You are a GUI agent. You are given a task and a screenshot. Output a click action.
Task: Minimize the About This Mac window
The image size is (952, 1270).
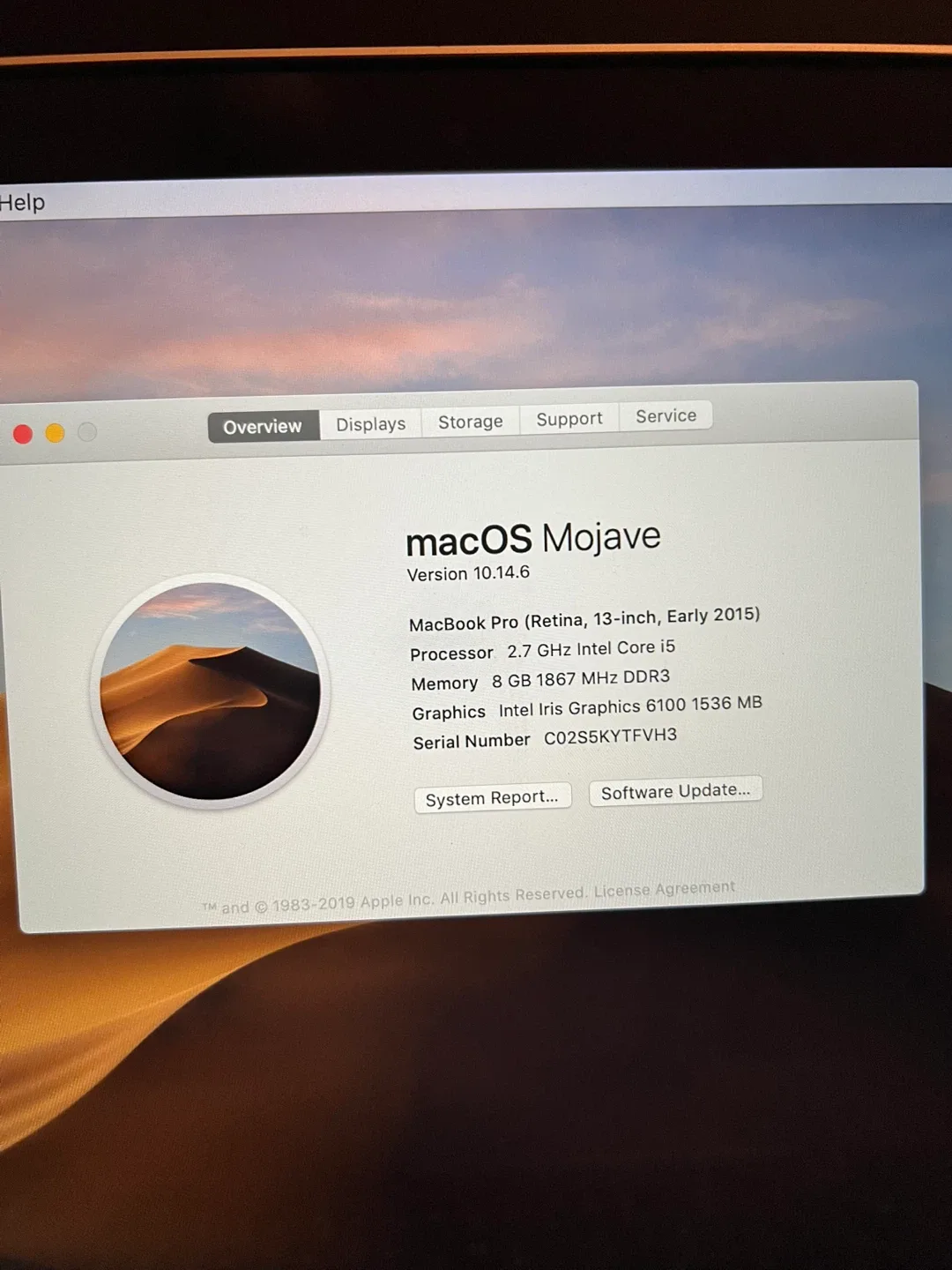tap(55, 432)
